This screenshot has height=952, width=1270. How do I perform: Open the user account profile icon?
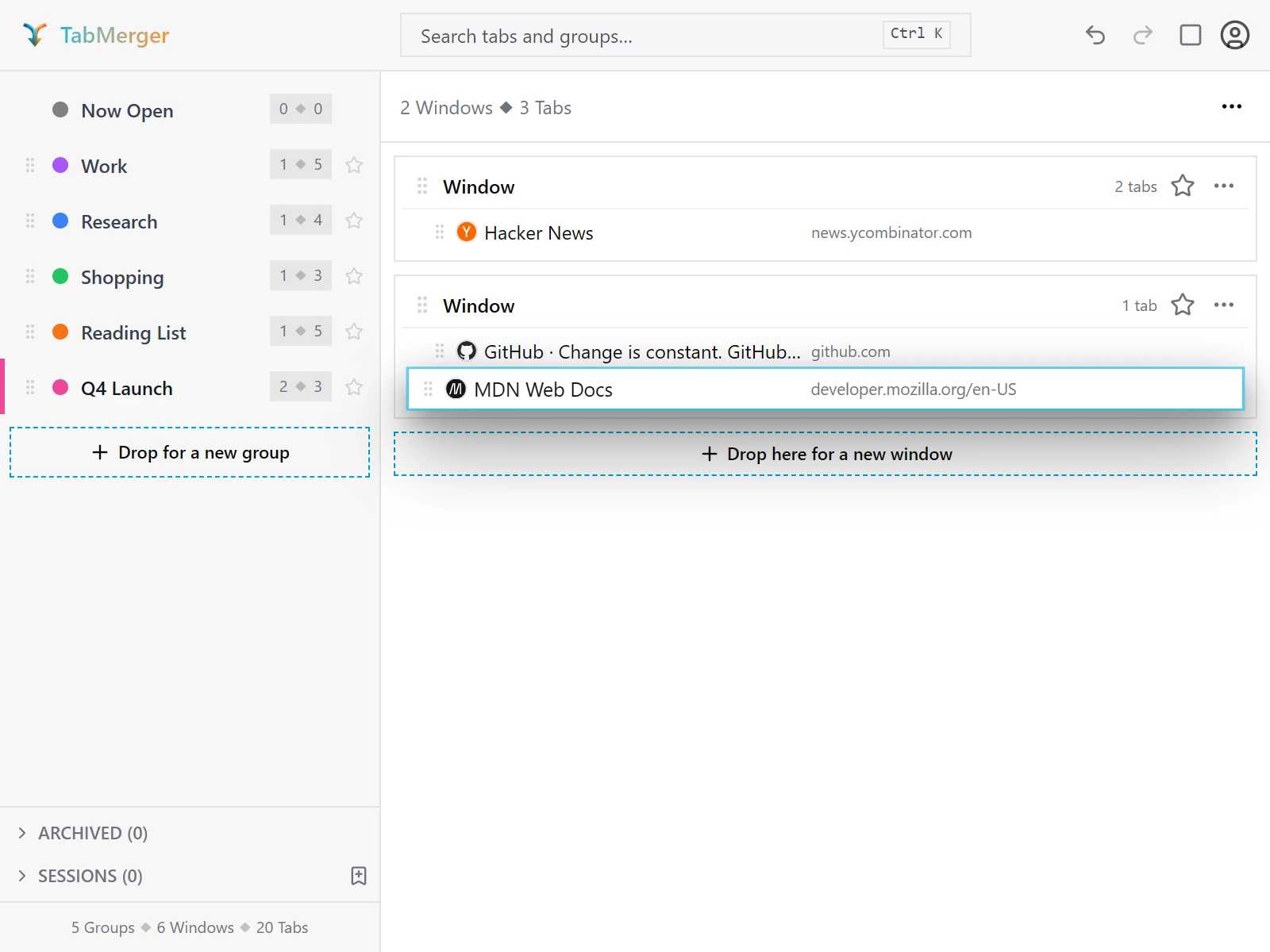pyautogui.click(x=1235, y=35)
